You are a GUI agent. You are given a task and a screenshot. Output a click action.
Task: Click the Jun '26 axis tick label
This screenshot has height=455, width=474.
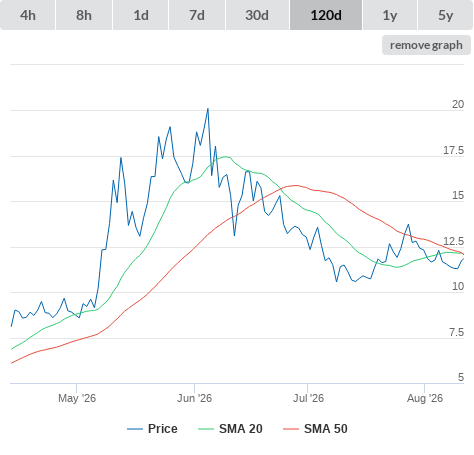pos(194,398)
